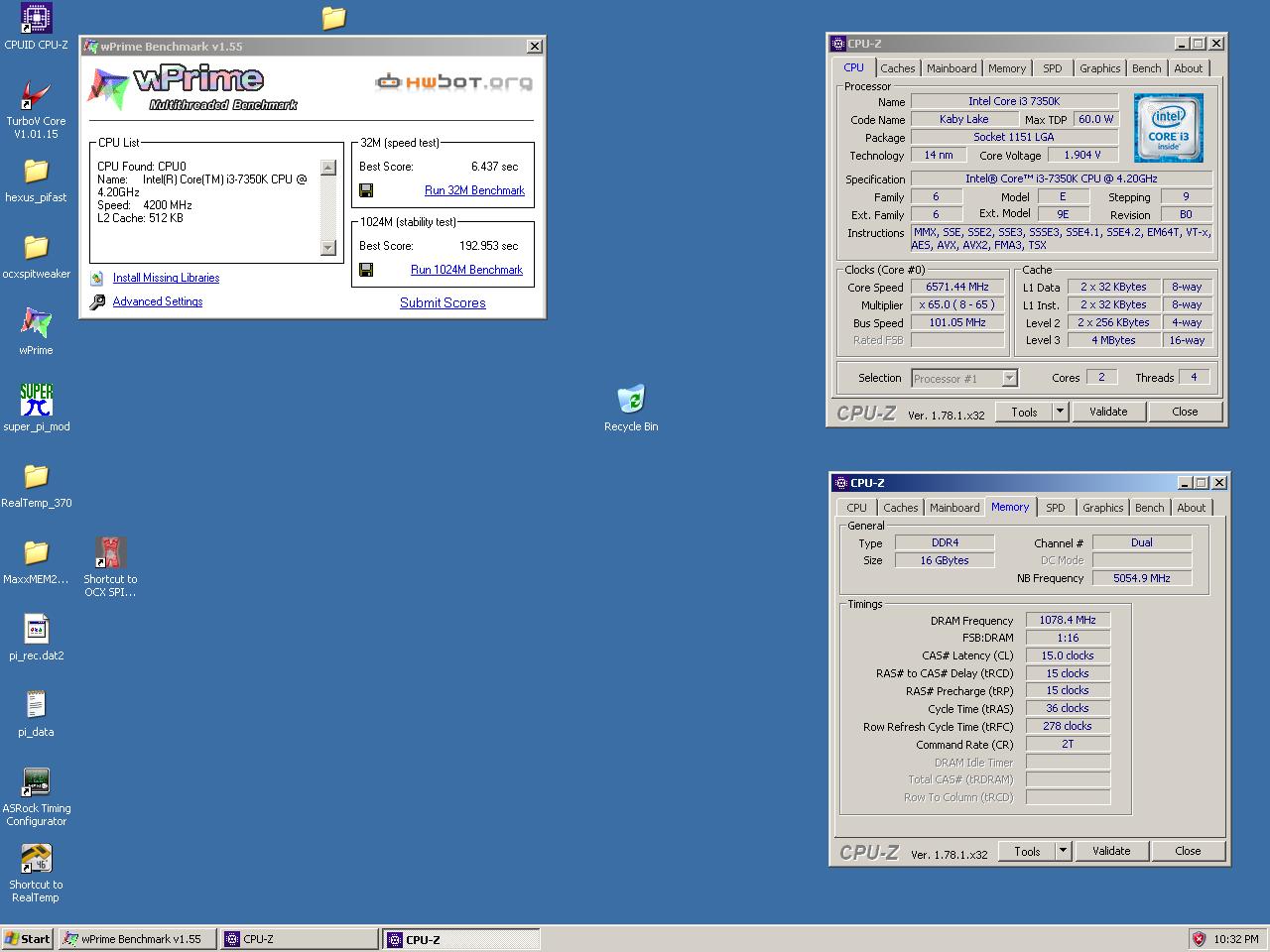Expand Tools dropdown arrow in lower CPU-Z
This screenshot has width=1270, height=952.
1063,851
